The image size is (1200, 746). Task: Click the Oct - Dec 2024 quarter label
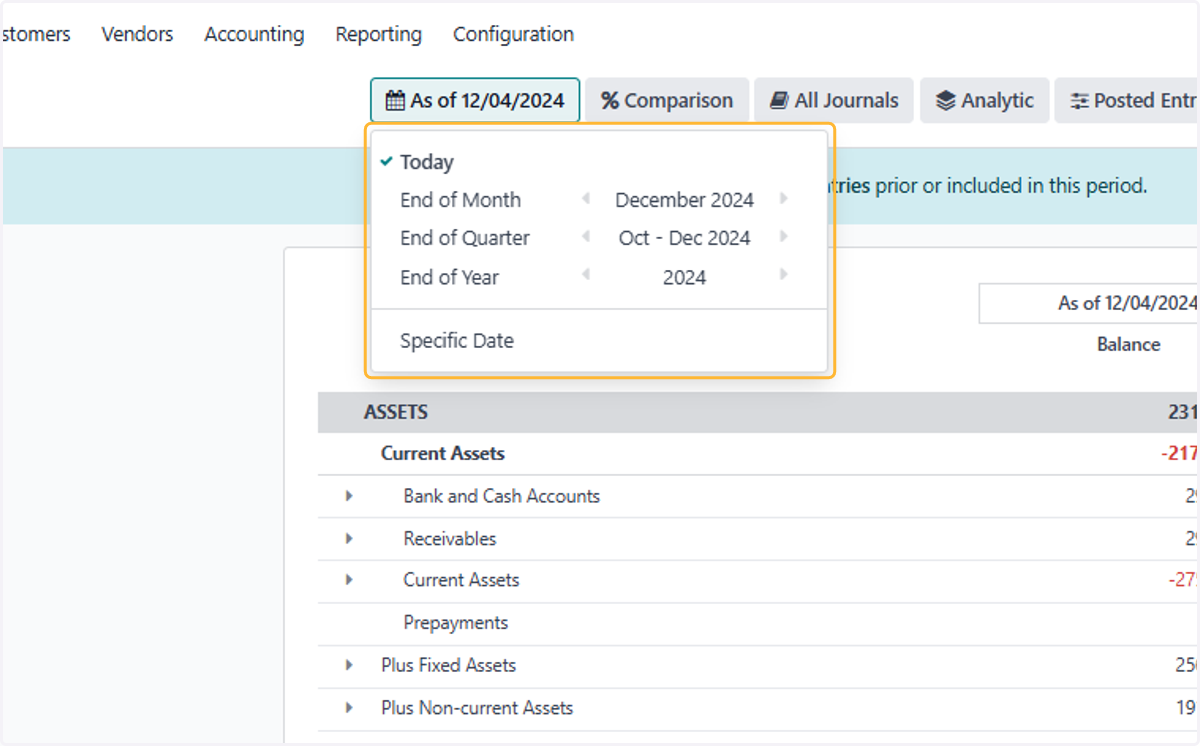[x=685, y=238]
